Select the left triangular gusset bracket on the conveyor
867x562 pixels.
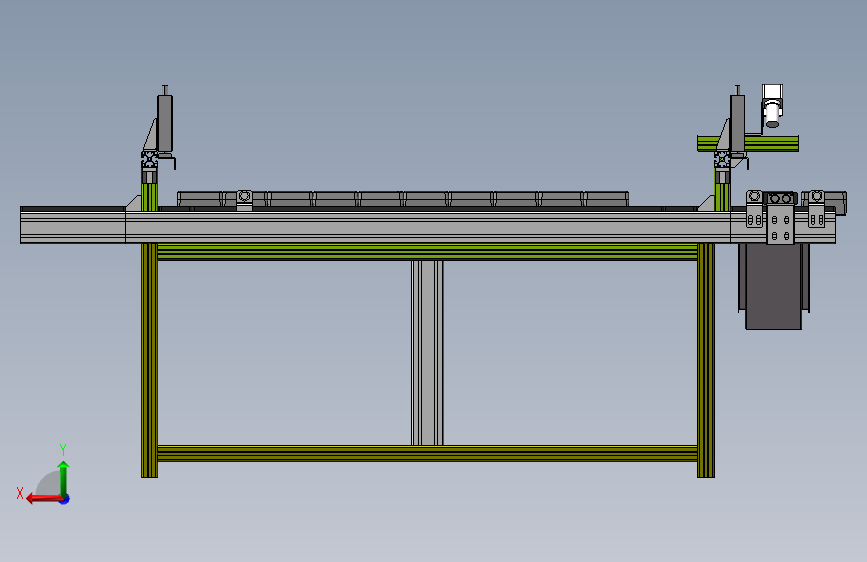(133, 203)
